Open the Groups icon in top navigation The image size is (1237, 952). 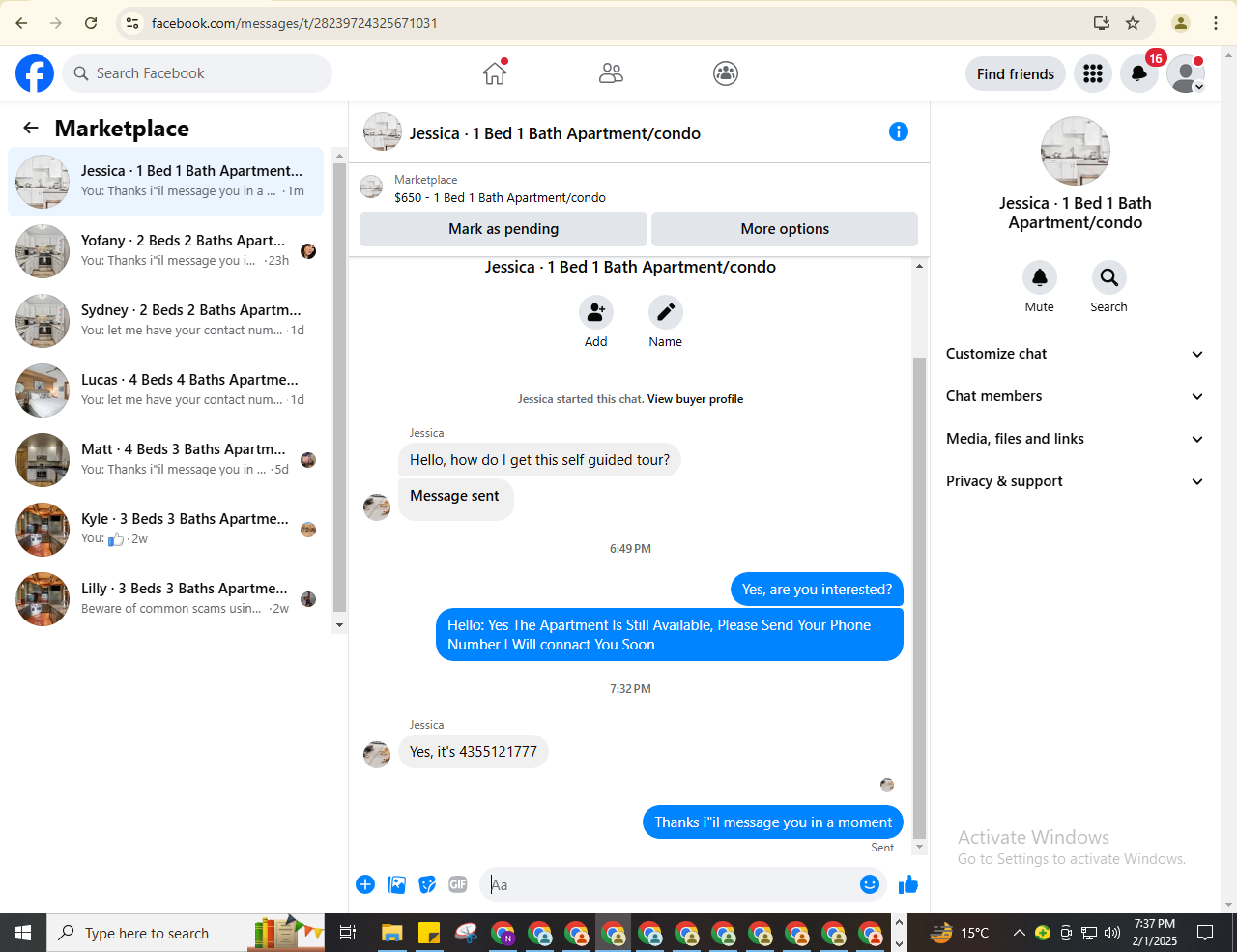coord(726,73)
